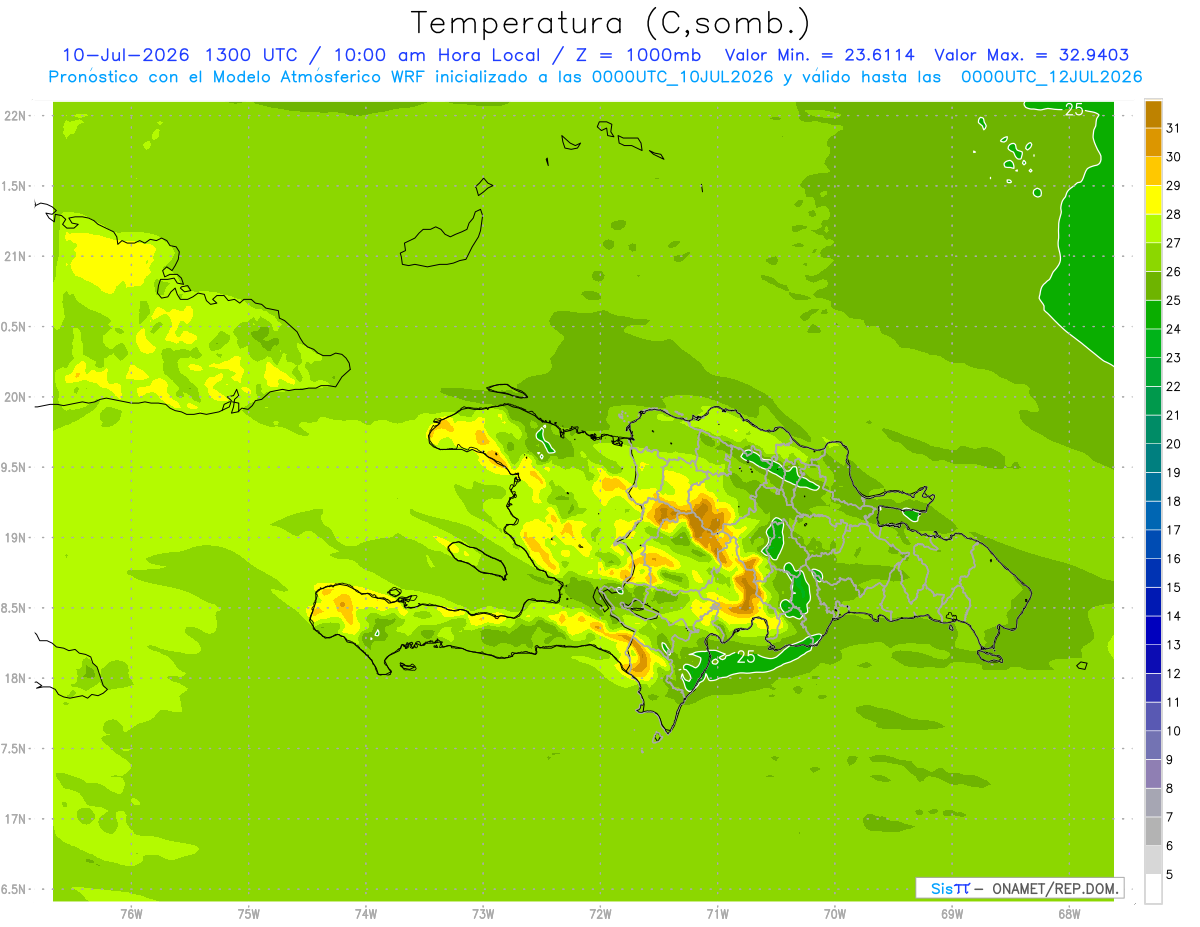Image resolution: width=1200 pixels, height=927 pixels.
Task: Click the legend value "24"
Action: (x=1174, y=329)
